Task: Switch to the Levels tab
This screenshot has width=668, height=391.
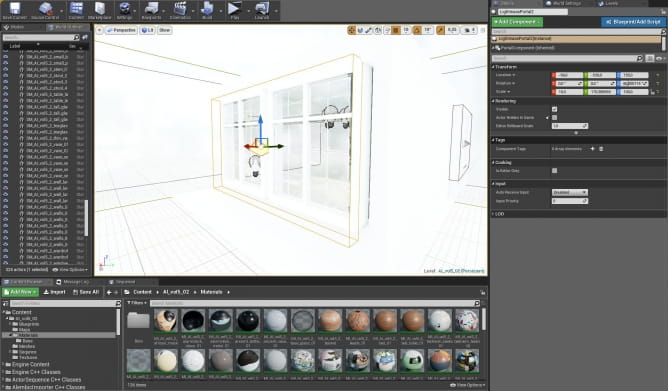Action: (x=608, y=3)
